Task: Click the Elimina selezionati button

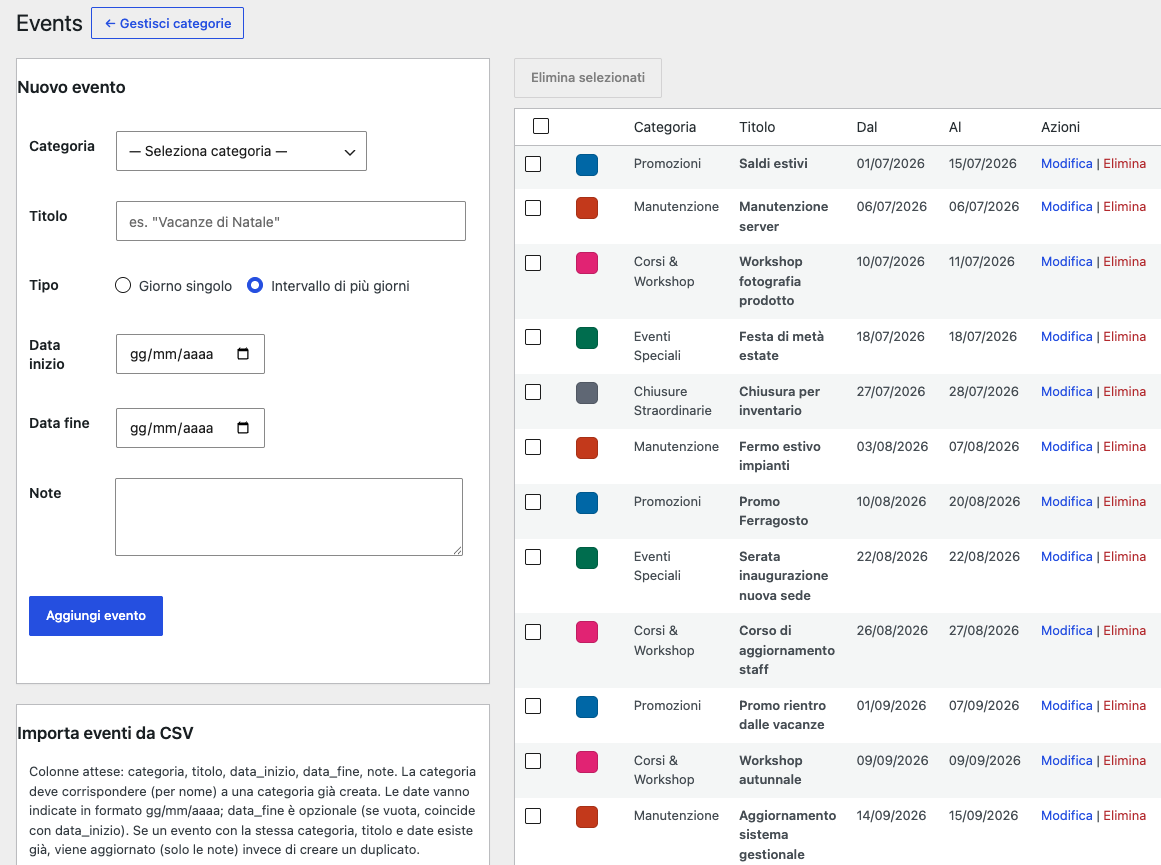Action: coord(588,78)
